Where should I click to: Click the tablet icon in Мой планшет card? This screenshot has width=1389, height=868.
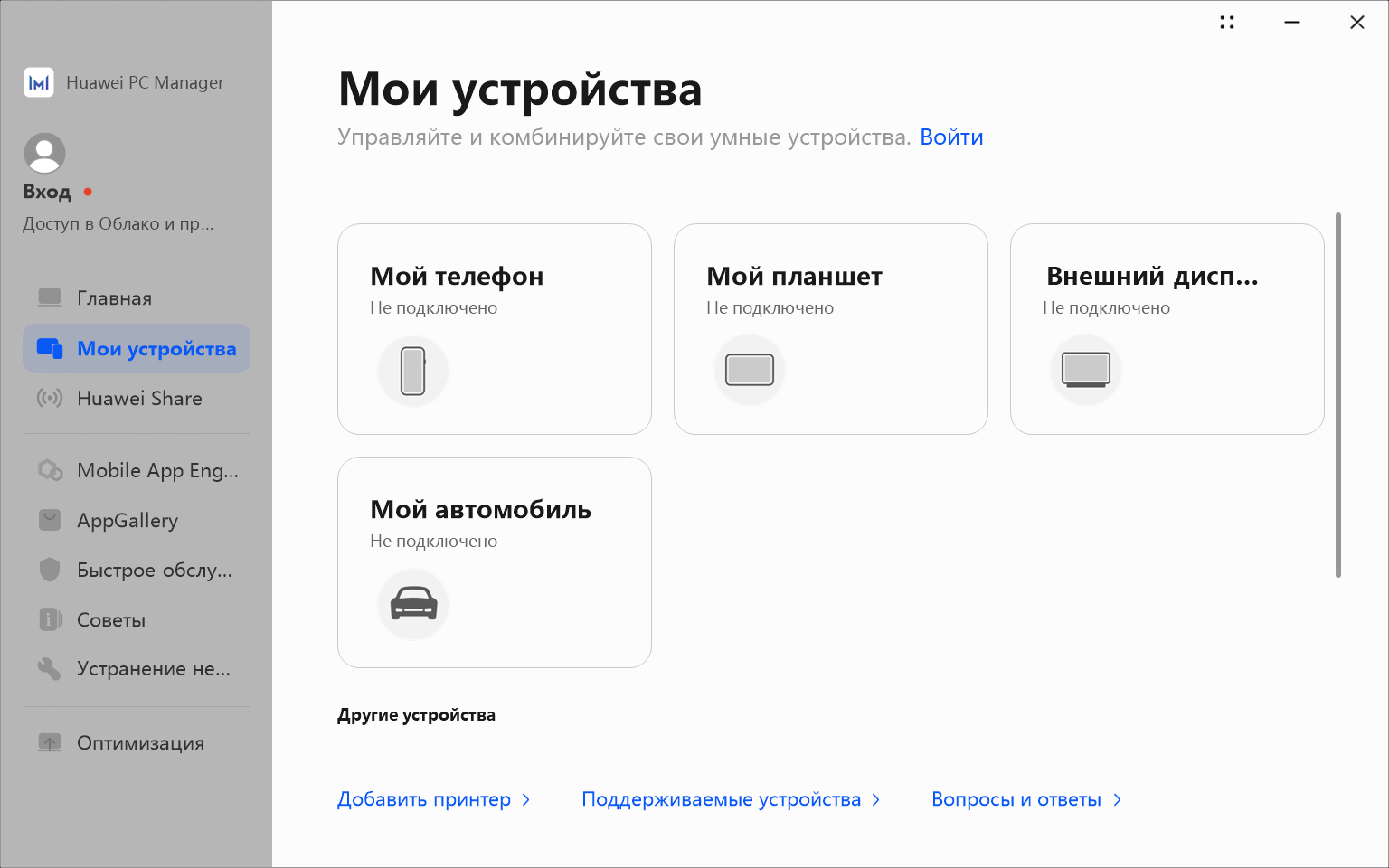750,371
